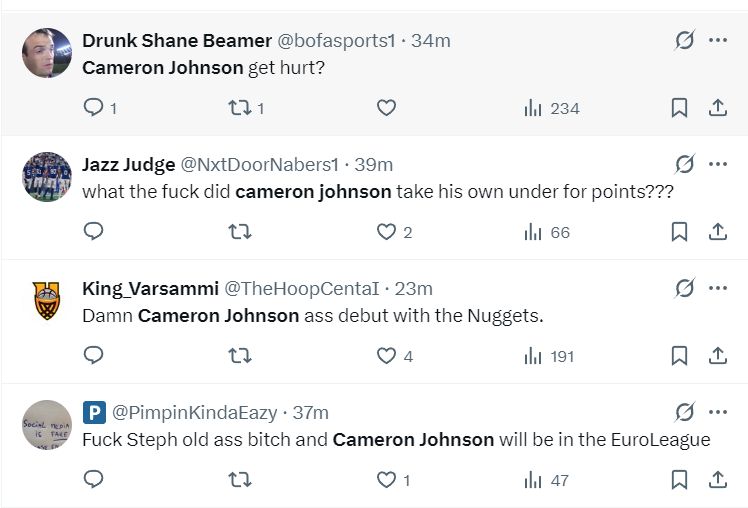View analytics of Jazz Judge tweet (66 views)
Viewport: 748px width, 508px height.
click(x=547, y=232)
